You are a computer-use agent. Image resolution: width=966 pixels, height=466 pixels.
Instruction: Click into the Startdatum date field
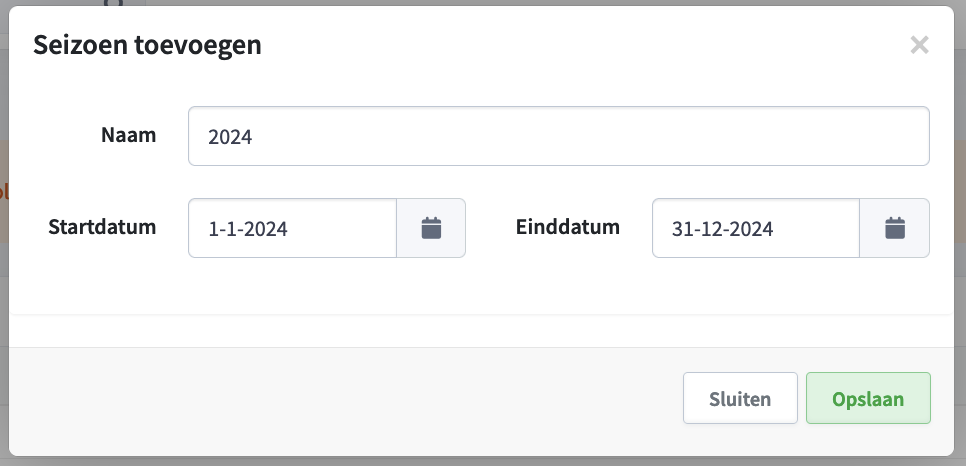tap(293, 228)
